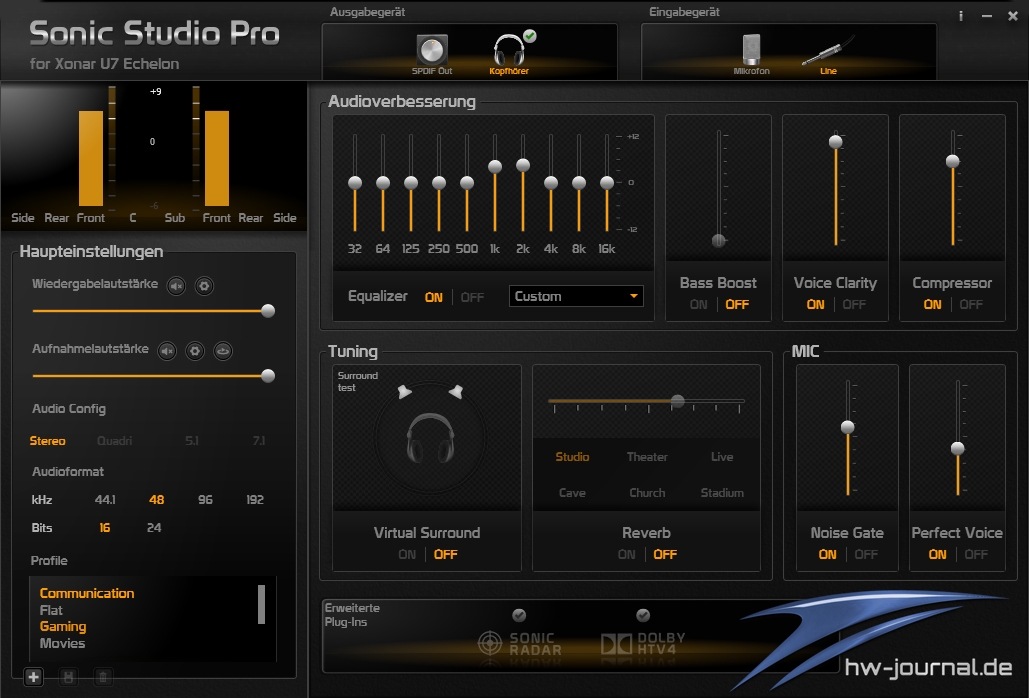Mute the Wiedergabelautstärke playback volume
This screenshot has width=1029, height=698.
pos(176,286)
